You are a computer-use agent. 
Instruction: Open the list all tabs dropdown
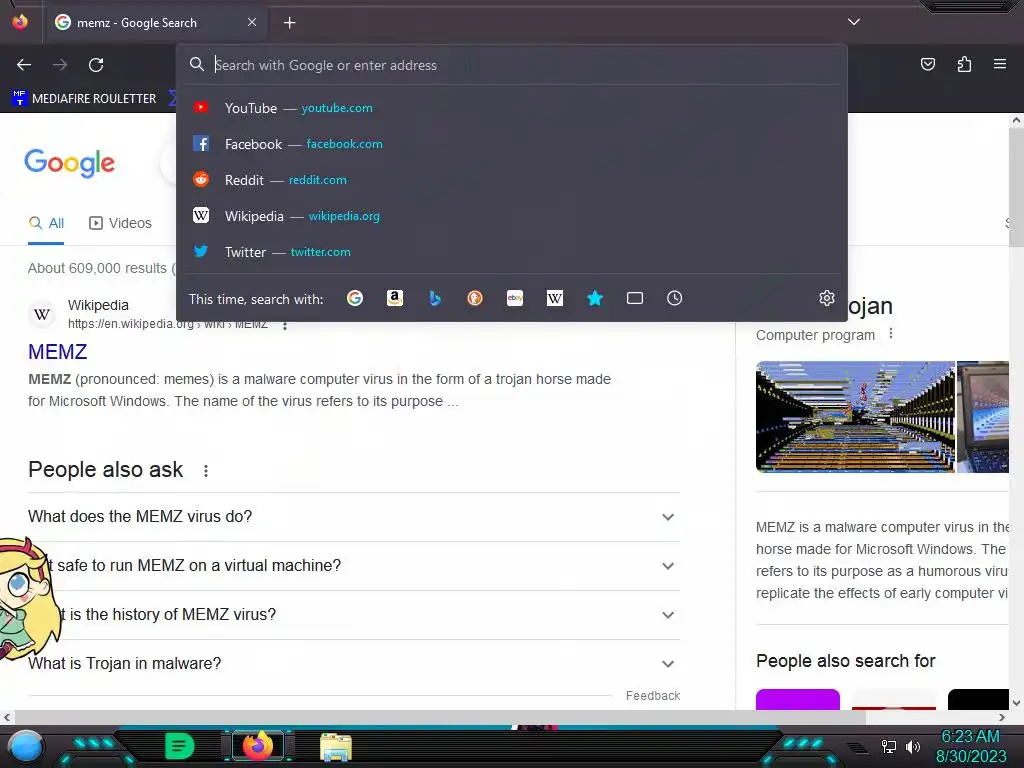(x=854, y=22)
